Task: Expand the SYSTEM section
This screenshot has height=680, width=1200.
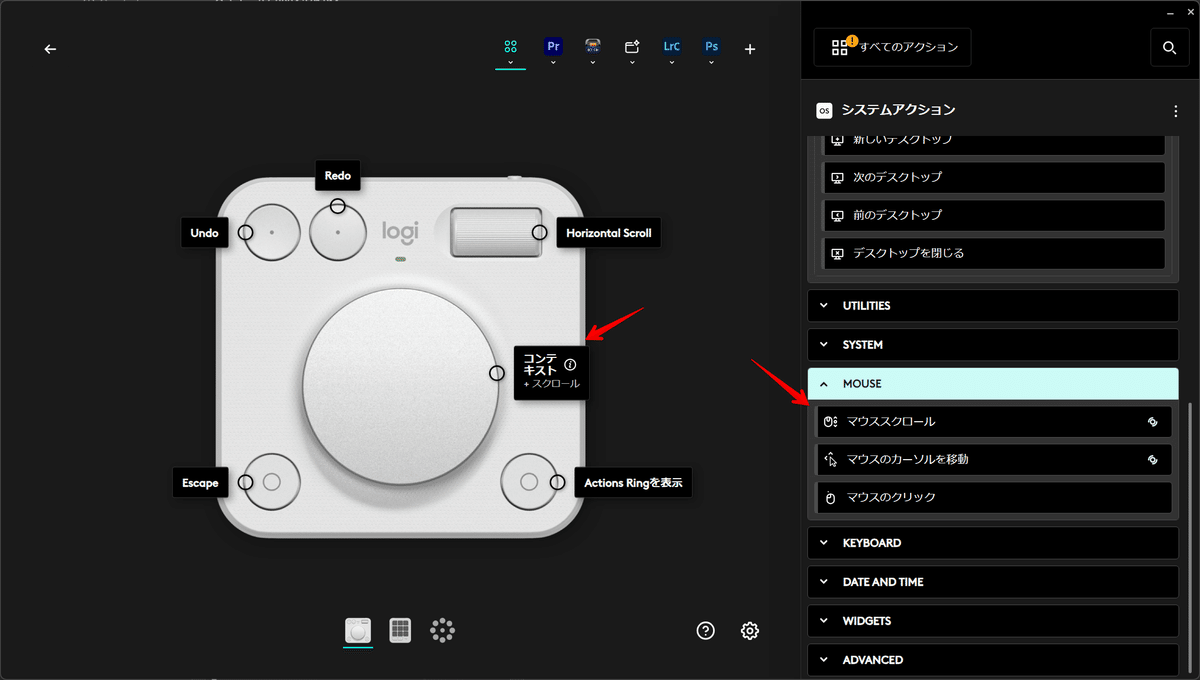Action: click(993, 345)
